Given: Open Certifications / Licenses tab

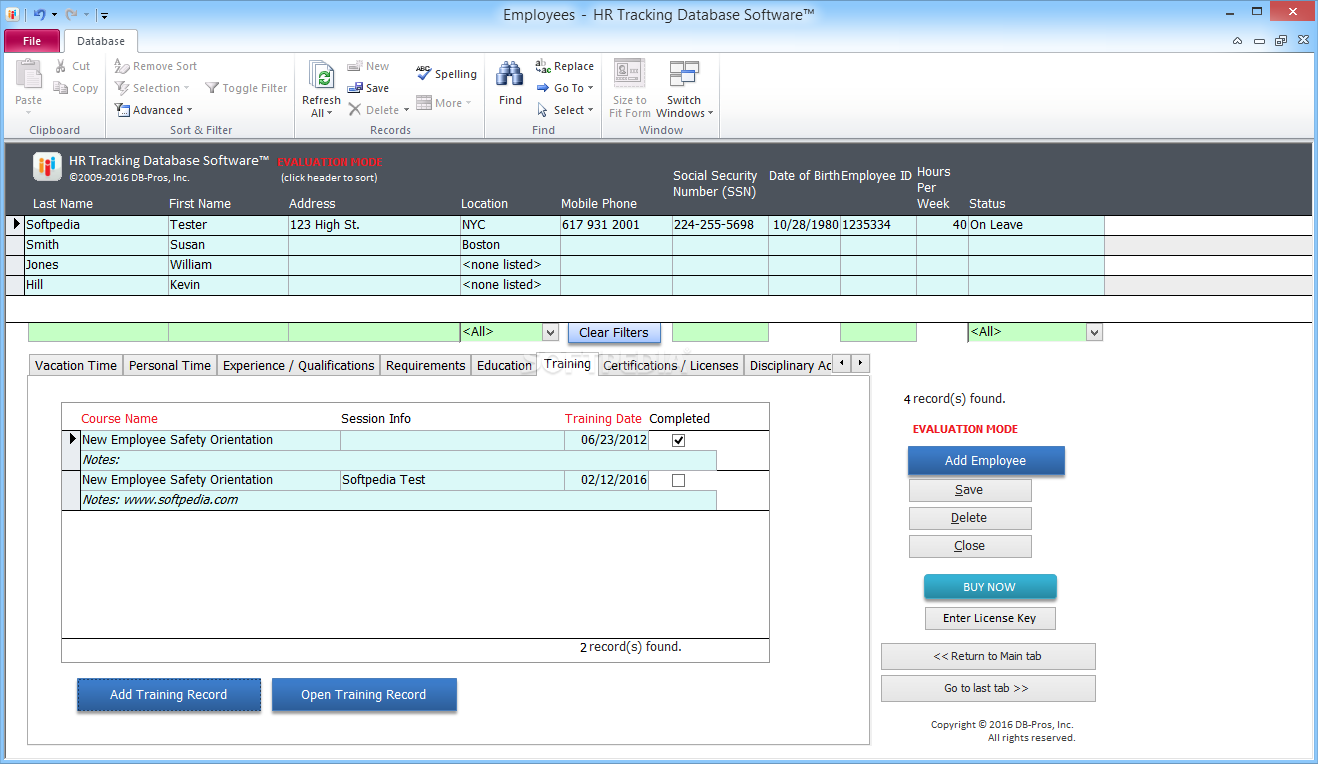Looking at the screenshot, I should coord(670,365).
